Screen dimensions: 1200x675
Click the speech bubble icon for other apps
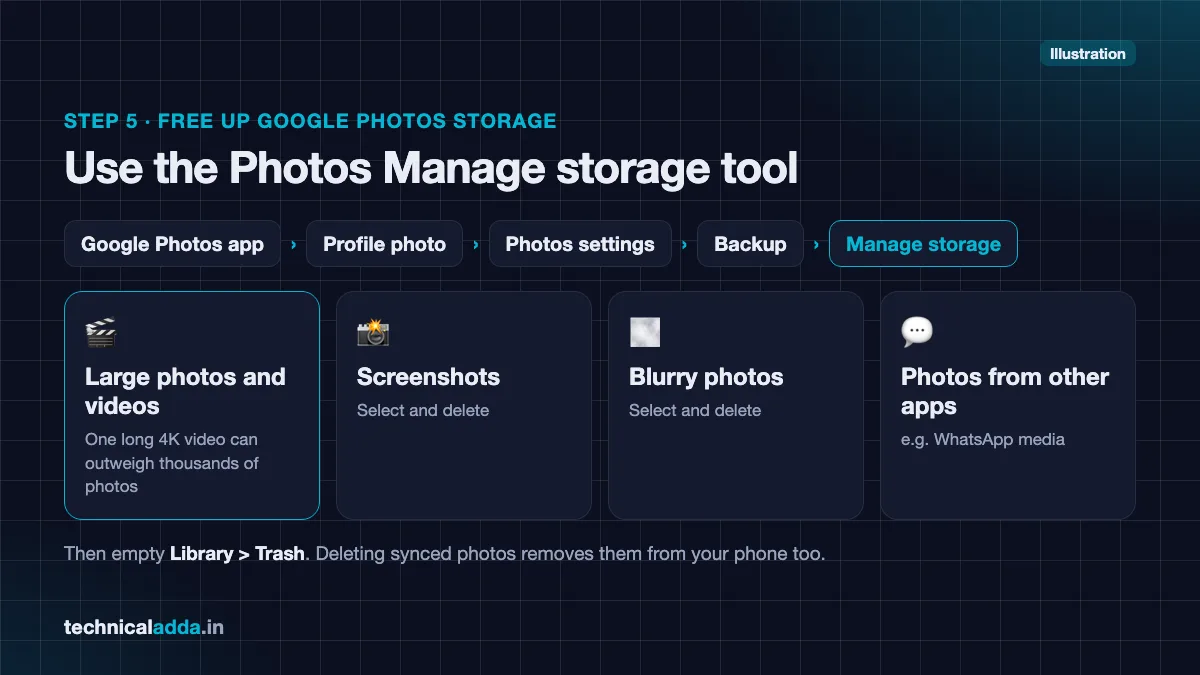[916, 332]
